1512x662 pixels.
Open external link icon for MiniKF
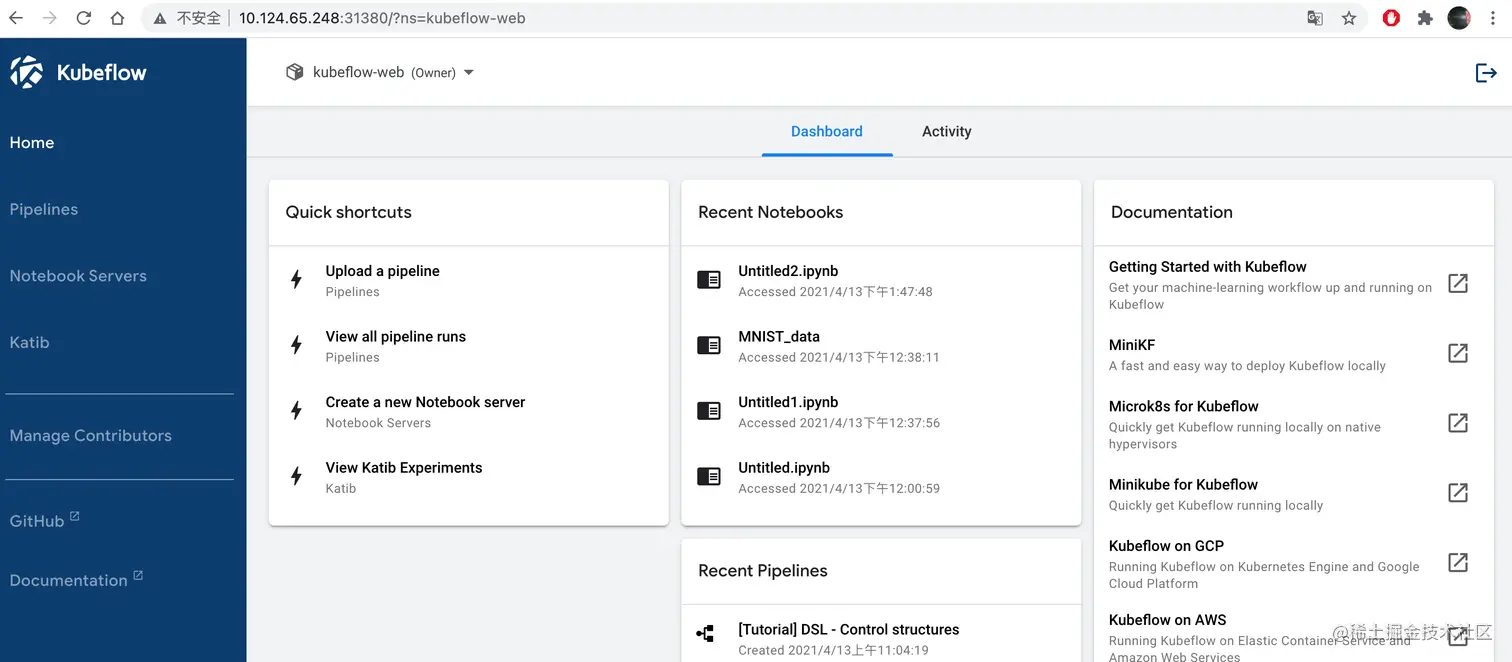coord(1458,353)
